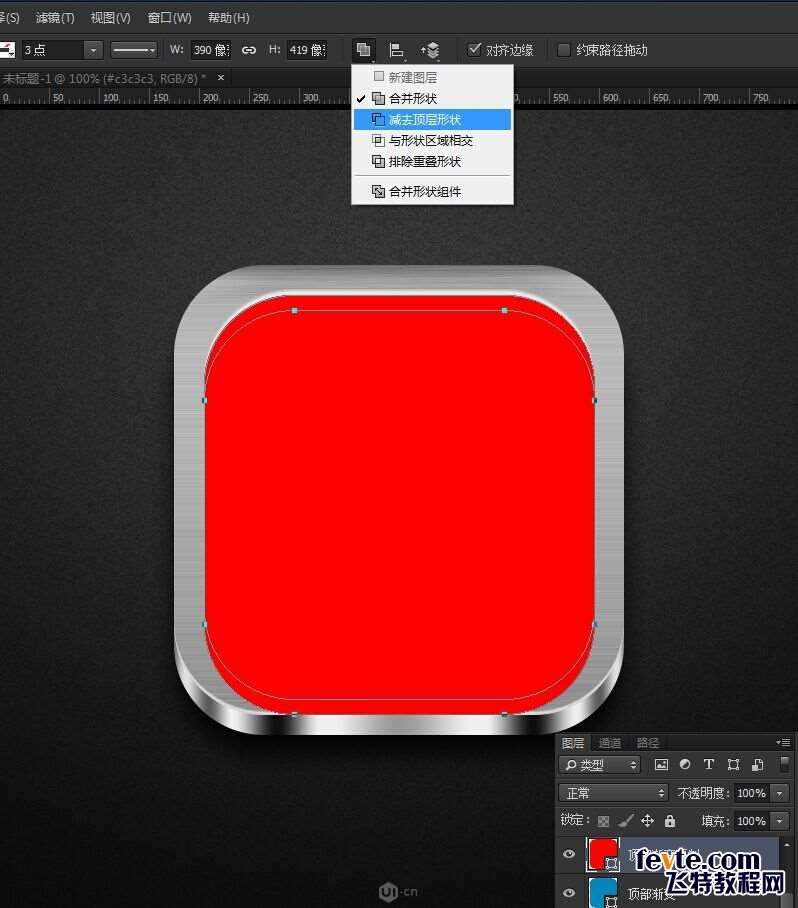Filter layers by pixel image icon

click(x=661, y=764)
